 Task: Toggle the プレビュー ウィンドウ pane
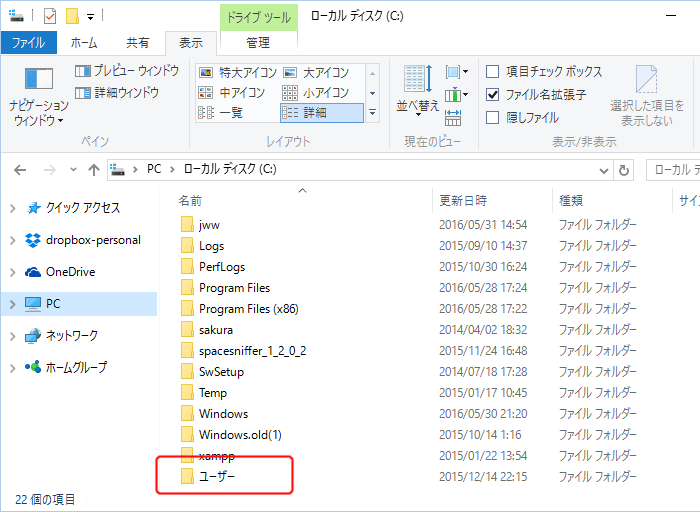tap(127, 71)
